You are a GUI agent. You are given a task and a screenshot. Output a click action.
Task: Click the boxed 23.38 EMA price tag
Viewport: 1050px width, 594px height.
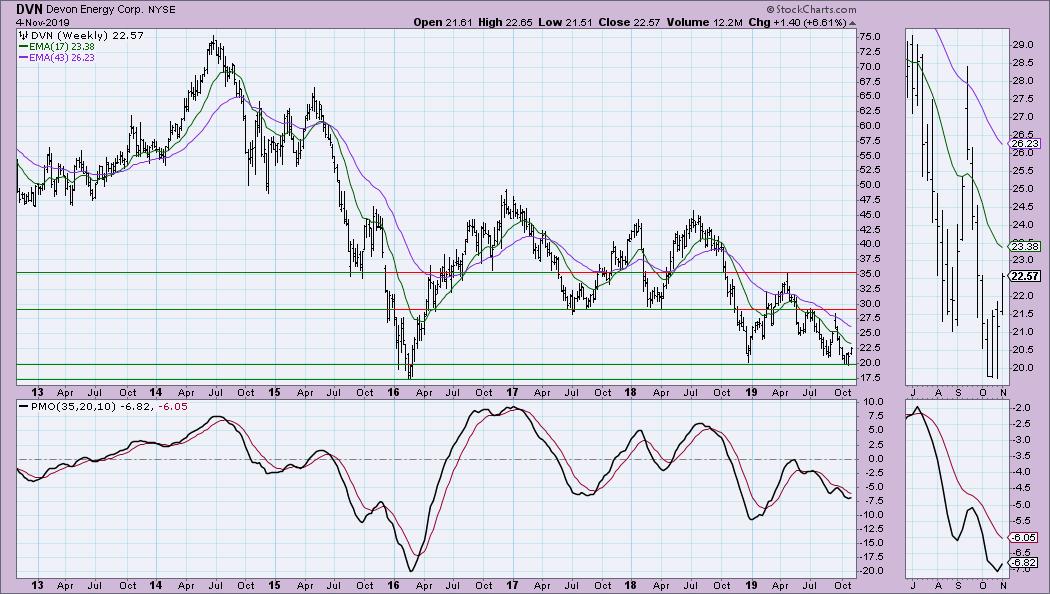coord(1025,246)
